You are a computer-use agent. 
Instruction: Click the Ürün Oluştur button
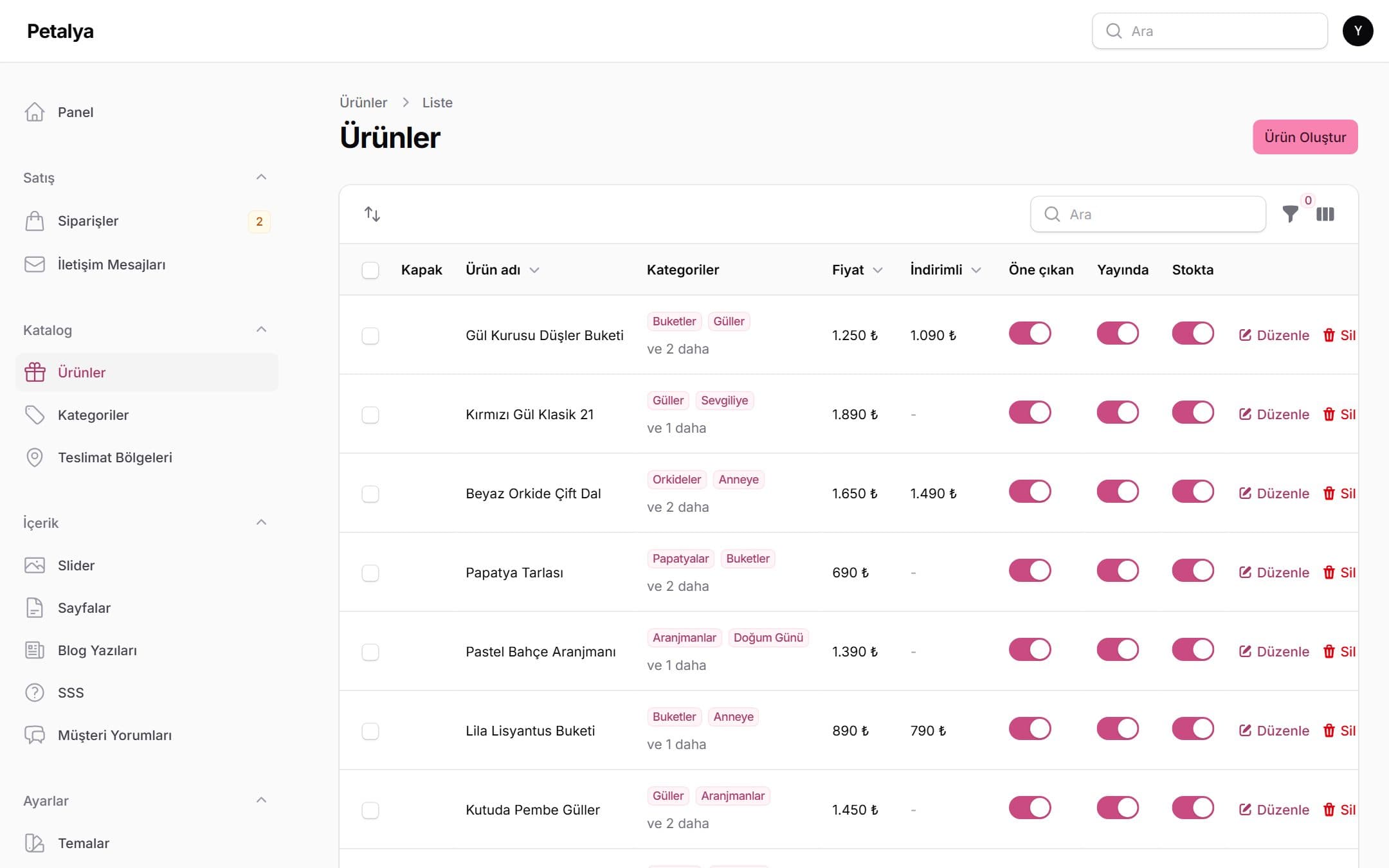point(1305,137)
